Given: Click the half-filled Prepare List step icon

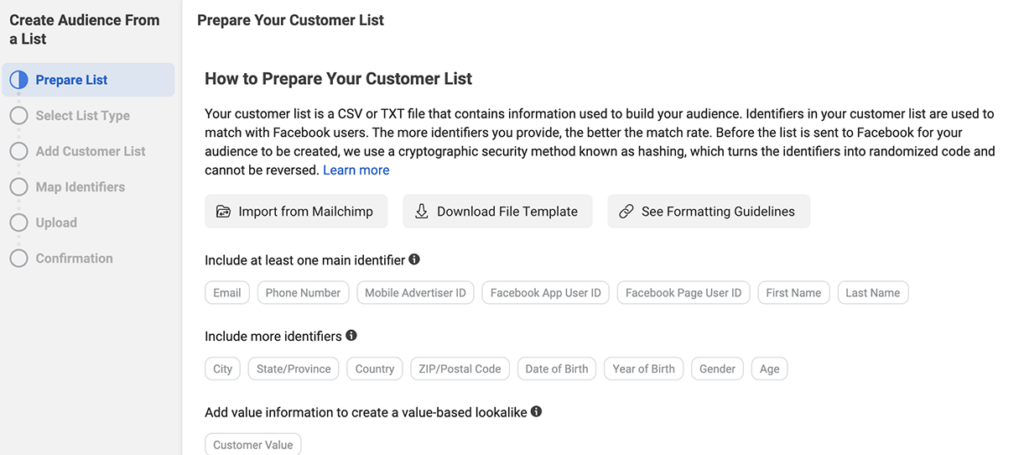Looking at the screenshot, I should click(x=19, y=80).
